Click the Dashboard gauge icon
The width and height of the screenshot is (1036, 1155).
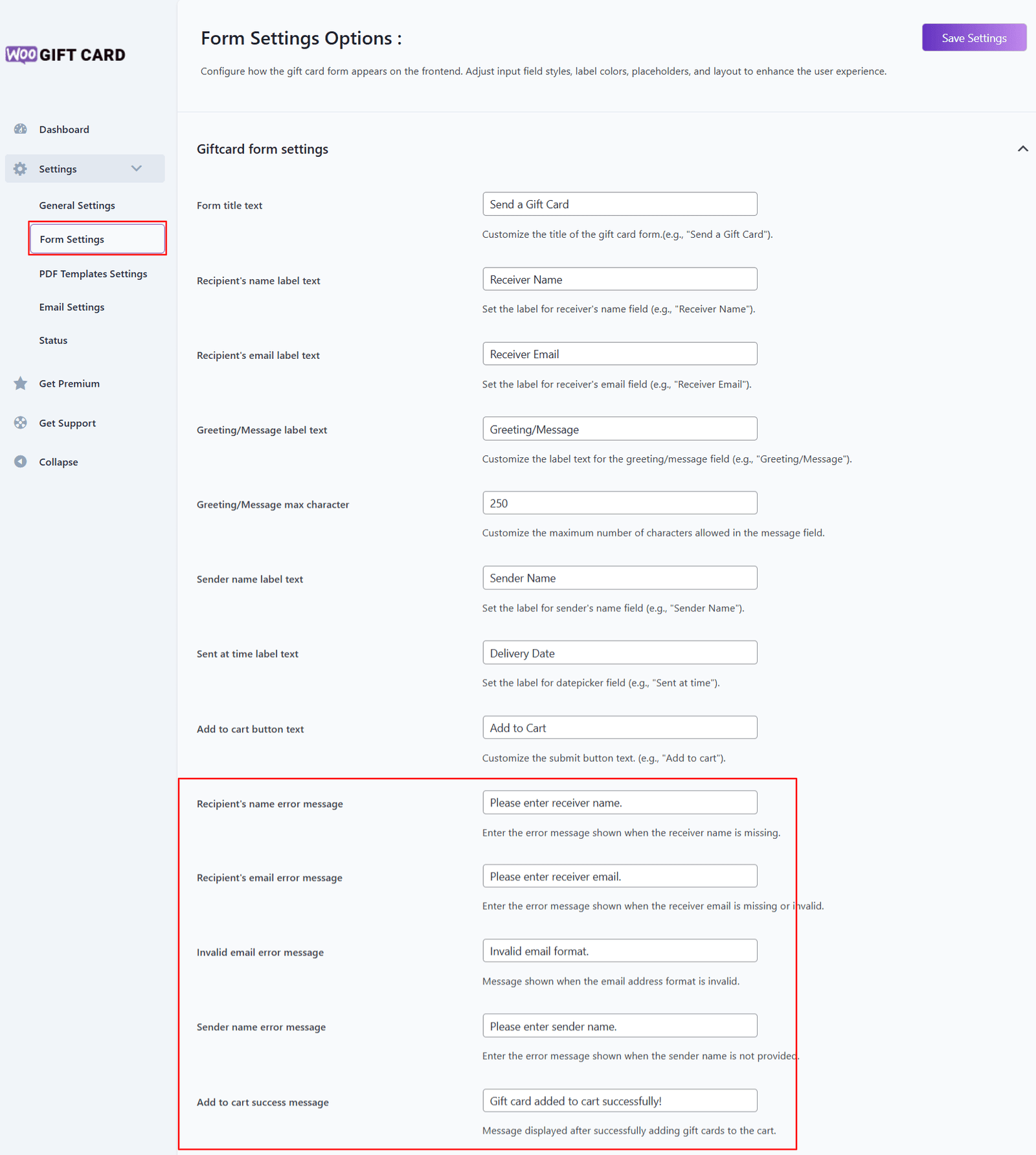click(x=21, y=129)
